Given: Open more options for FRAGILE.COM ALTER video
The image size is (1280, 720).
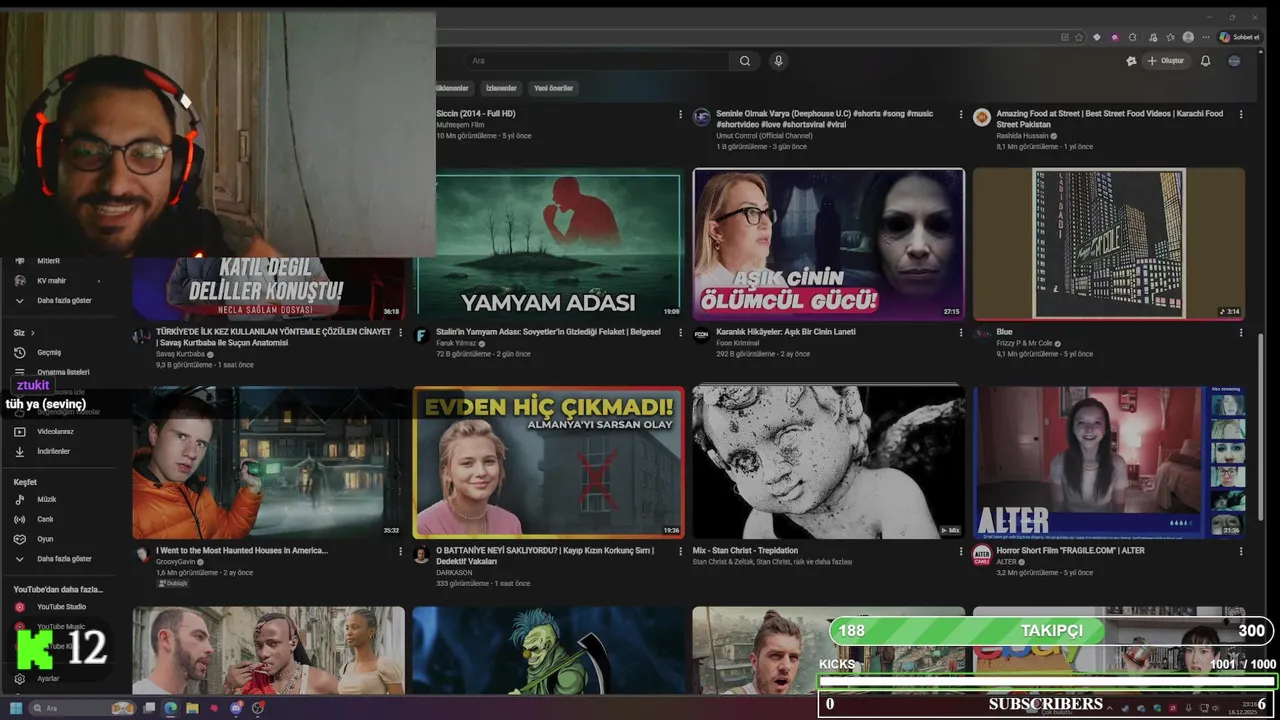Looking at the screenshot, I should [x=1241, y=551].
